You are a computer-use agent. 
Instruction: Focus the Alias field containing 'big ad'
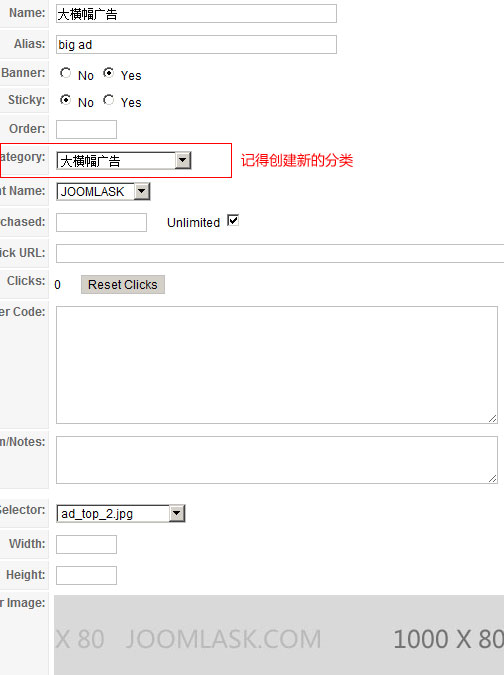196,44
